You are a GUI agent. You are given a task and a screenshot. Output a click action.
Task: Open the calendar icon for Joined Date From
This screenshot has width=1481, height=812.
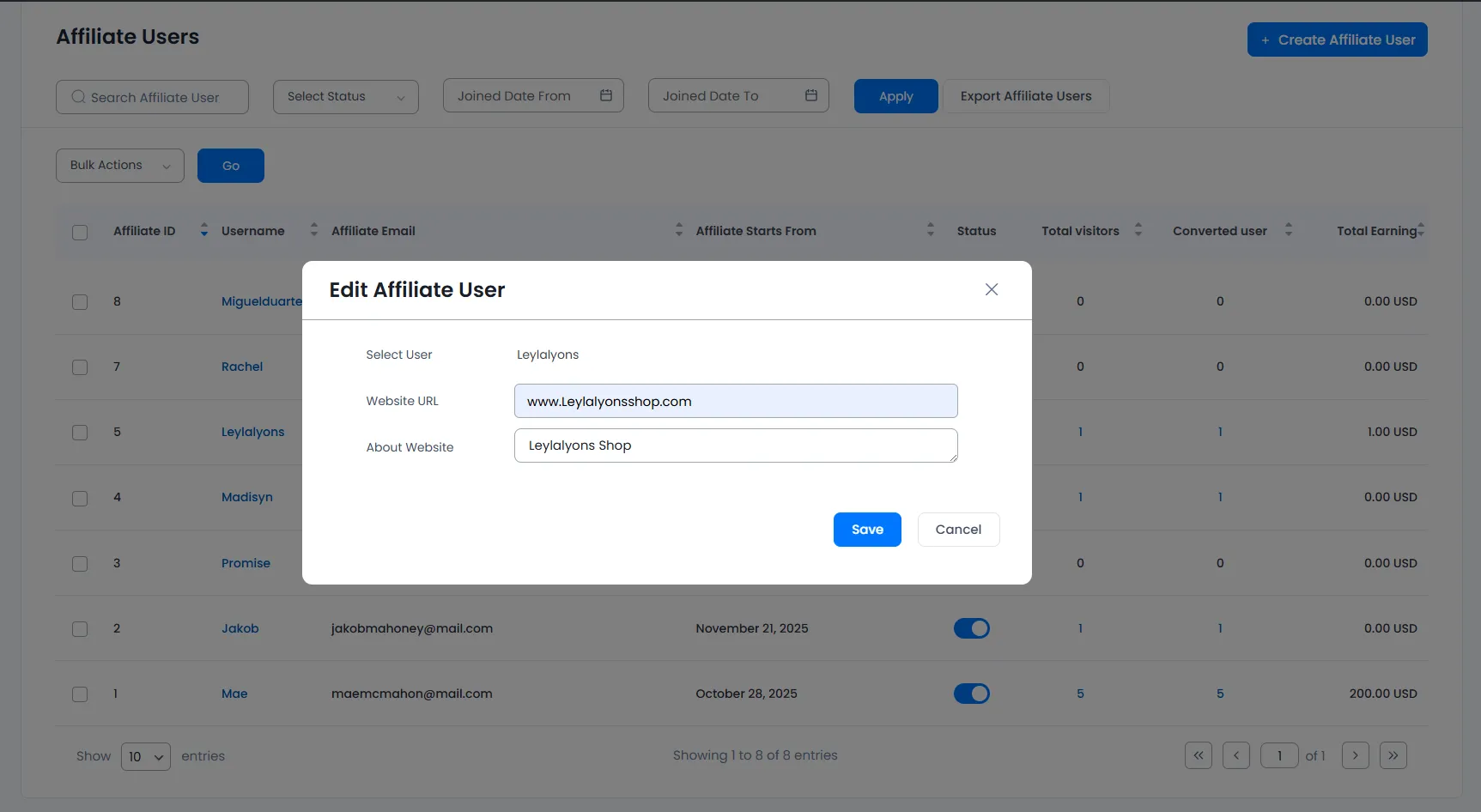pyautogui.click(x=606, y=95)
